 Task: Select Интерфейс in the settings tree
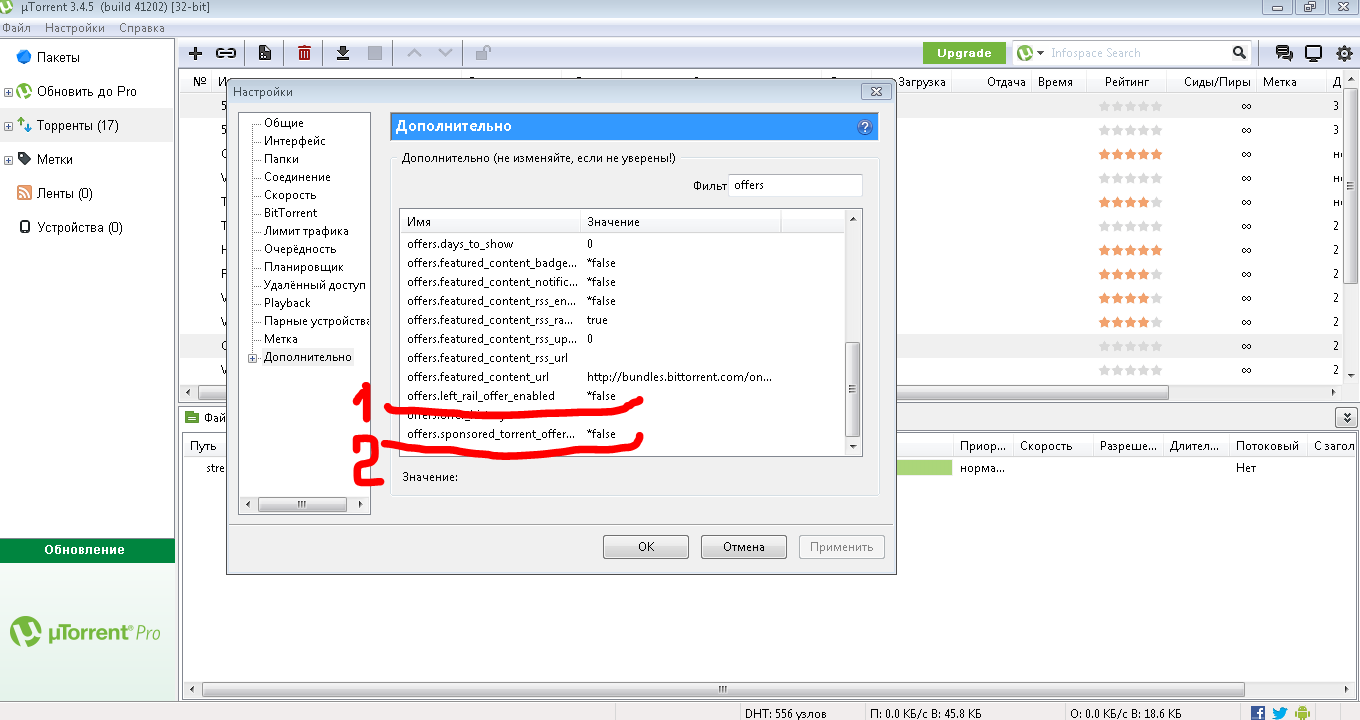295,141
